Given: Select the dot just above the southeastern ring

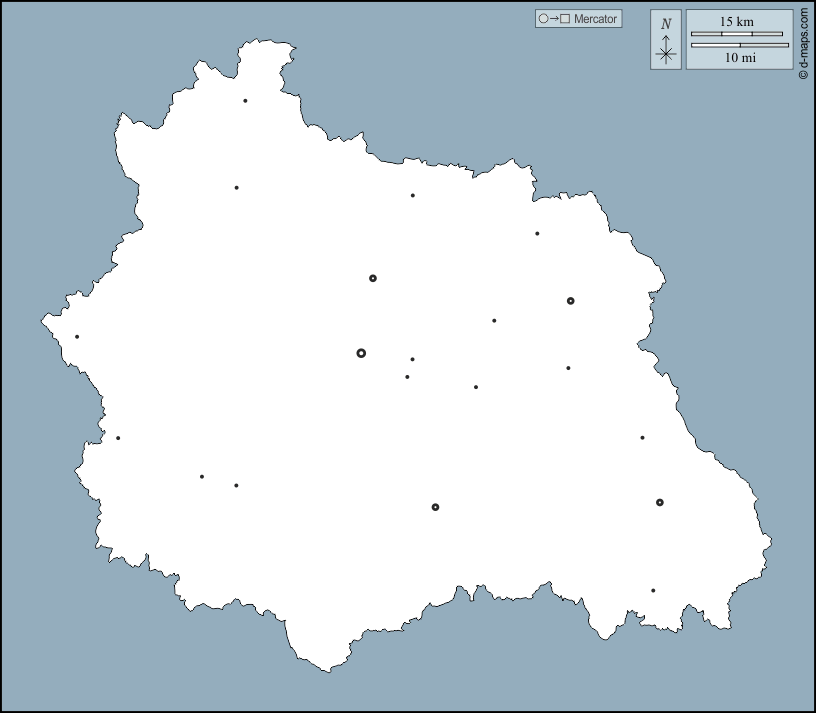Looking at the screenshot, I should coord(642,438).
